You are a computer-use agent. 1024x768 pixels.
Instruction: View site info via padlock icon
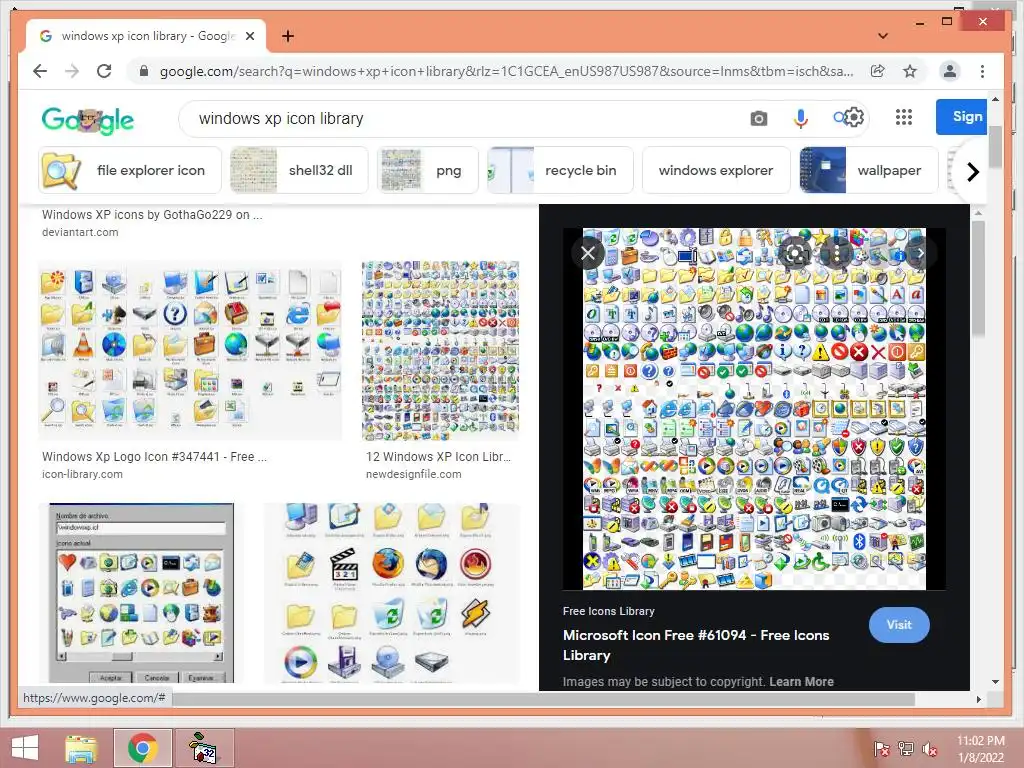pyautogui.click(x=144, y=71)
